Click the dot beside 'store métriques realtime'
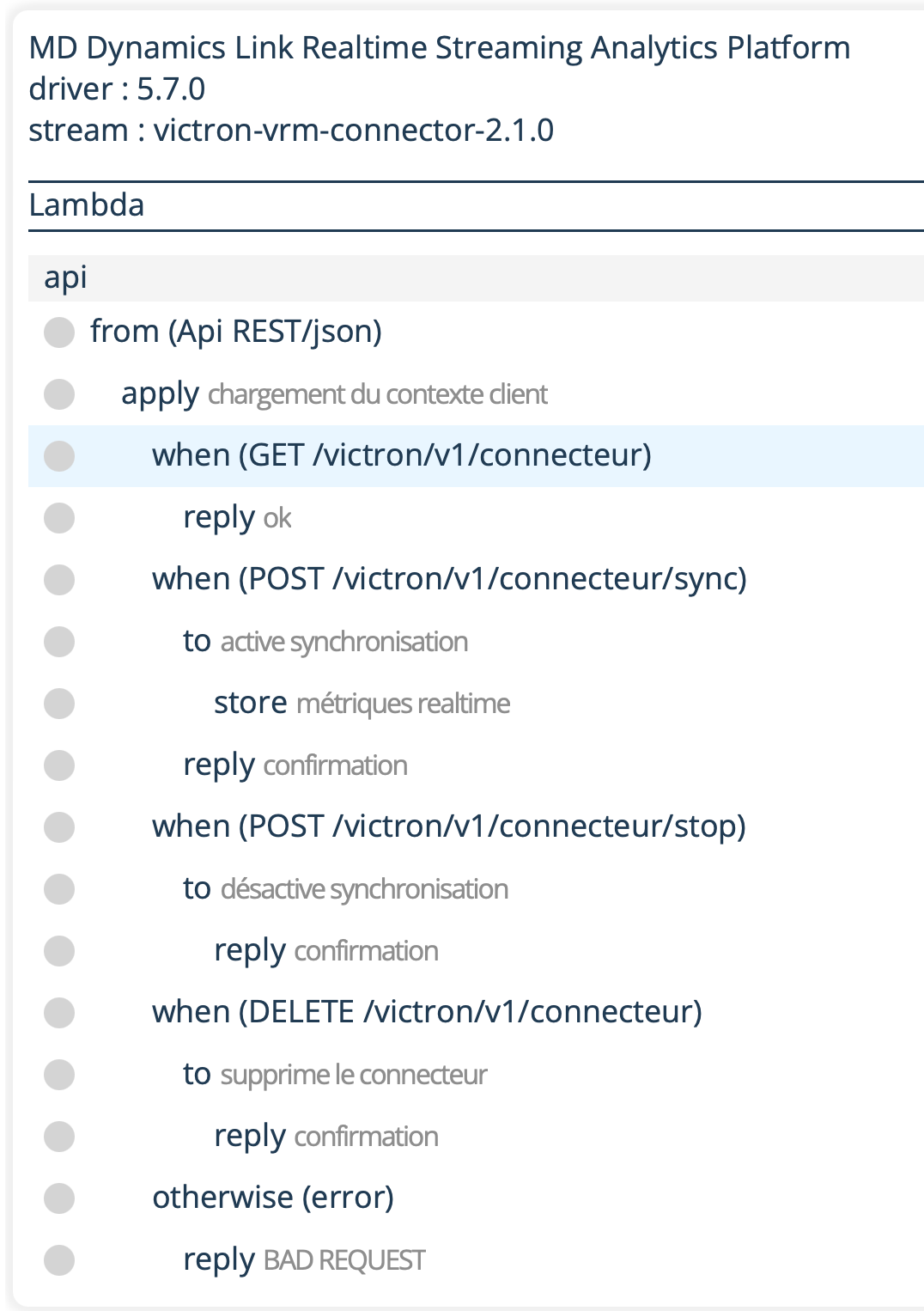 point(59,704)
